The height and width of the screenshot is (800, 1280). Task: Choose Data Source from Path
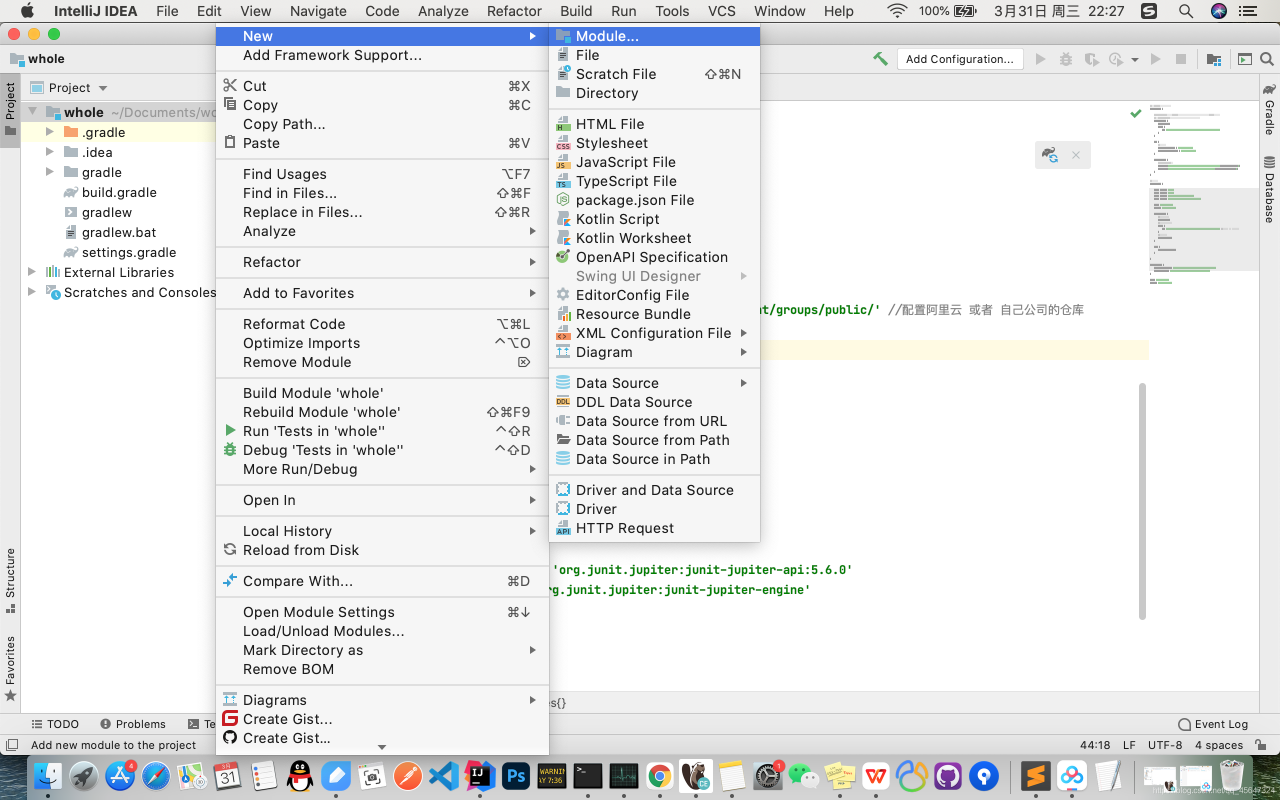655,440
